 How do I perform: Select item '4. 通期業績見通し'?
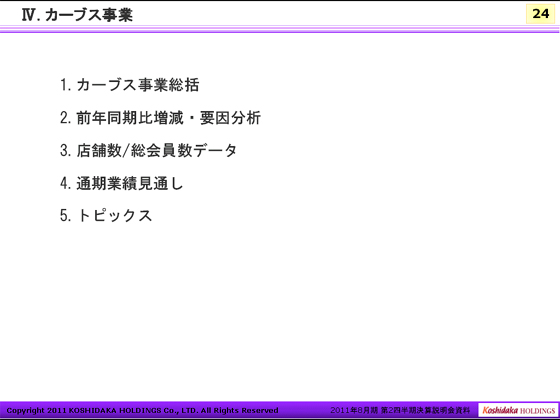121,183
